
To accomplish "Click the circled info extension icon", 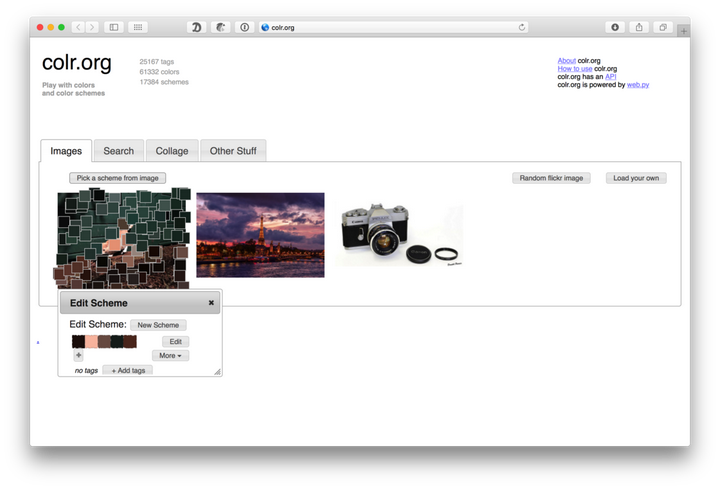I will 245,27.
